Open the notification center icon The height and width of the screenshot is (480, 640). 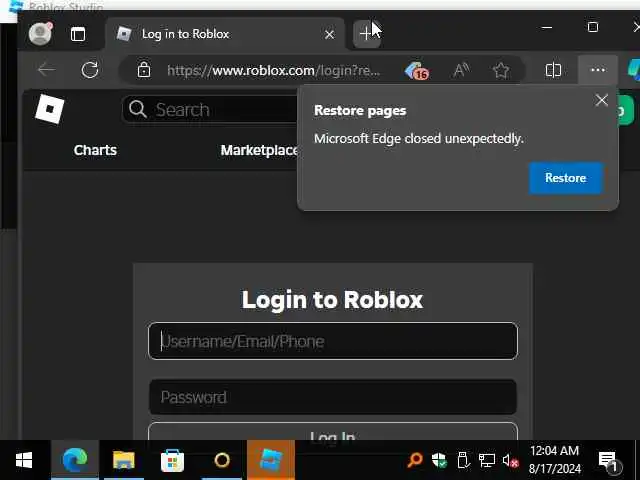point(609,461)
